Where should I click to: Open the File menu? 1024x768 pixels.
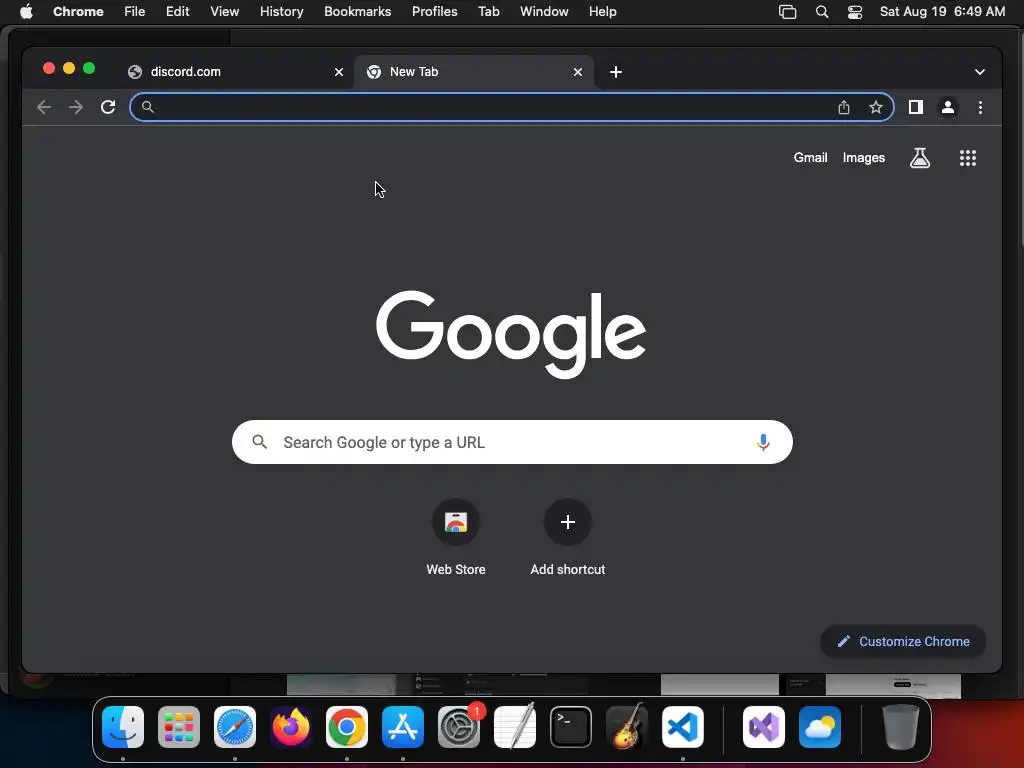pyautogui.click(x=135, y=12)
